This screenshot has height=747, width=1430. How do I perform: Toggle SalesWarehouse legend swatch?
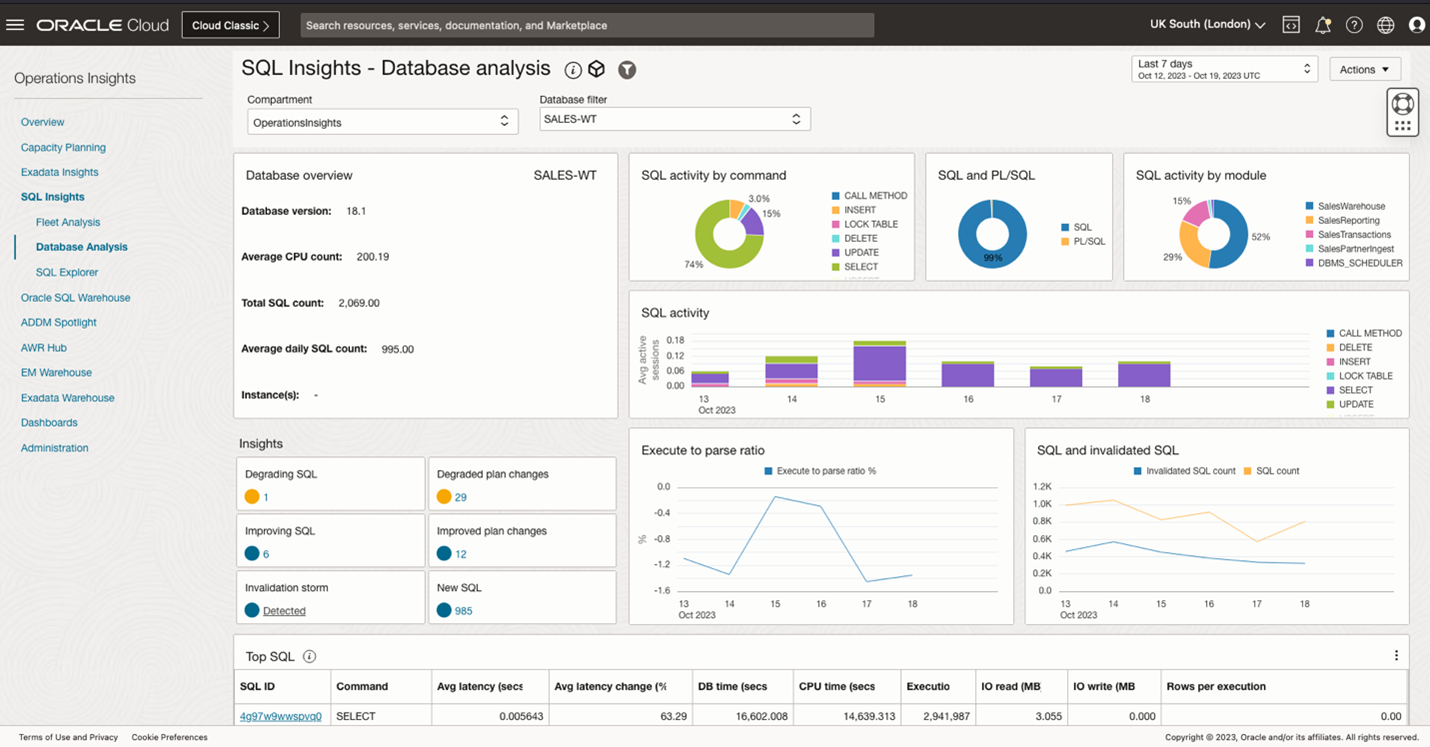1309,206
